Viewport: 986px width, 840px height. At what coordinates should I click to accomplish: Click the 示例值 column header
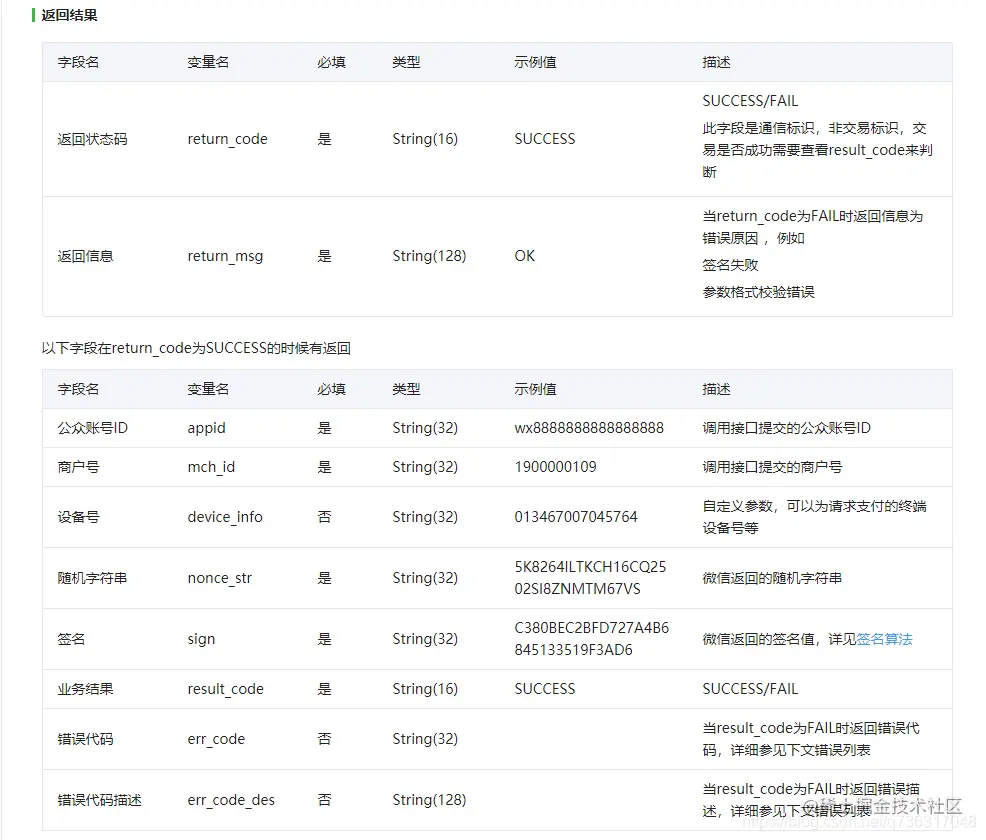click(535, 61)
